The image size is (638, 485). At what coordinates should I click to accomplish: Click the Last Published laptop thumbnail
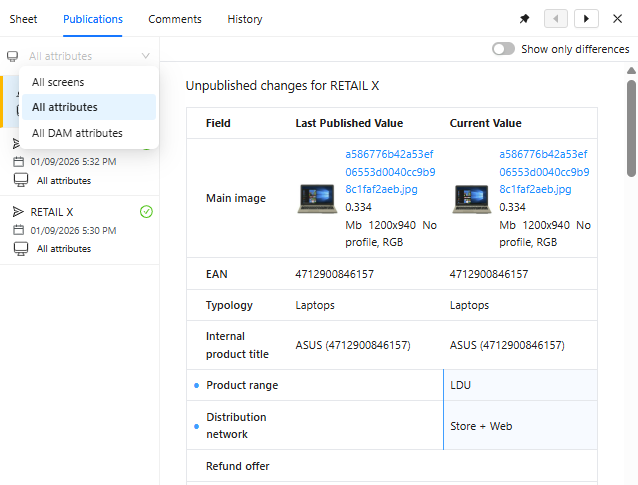click(317, 198)
